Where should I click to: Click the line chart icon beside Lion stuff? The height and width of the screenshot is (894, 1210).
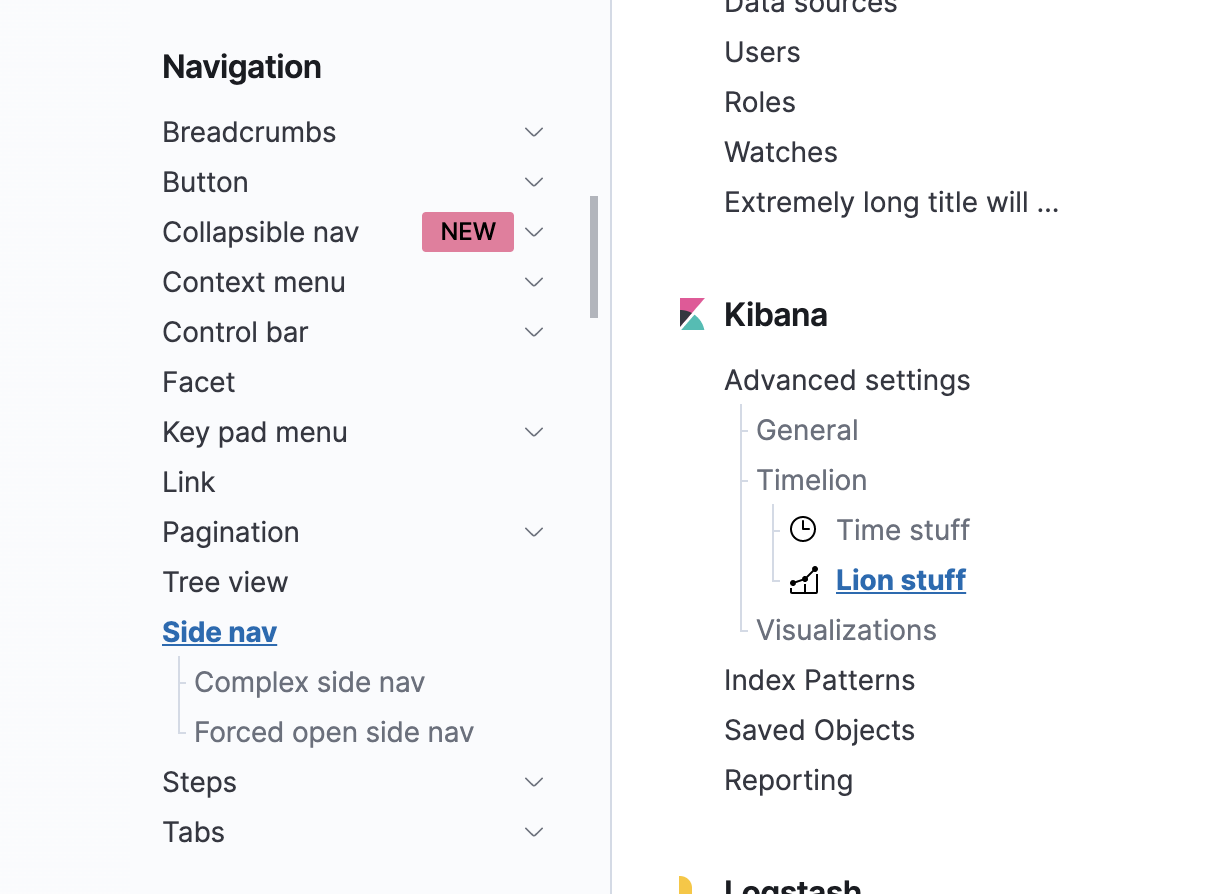point(804,580)
